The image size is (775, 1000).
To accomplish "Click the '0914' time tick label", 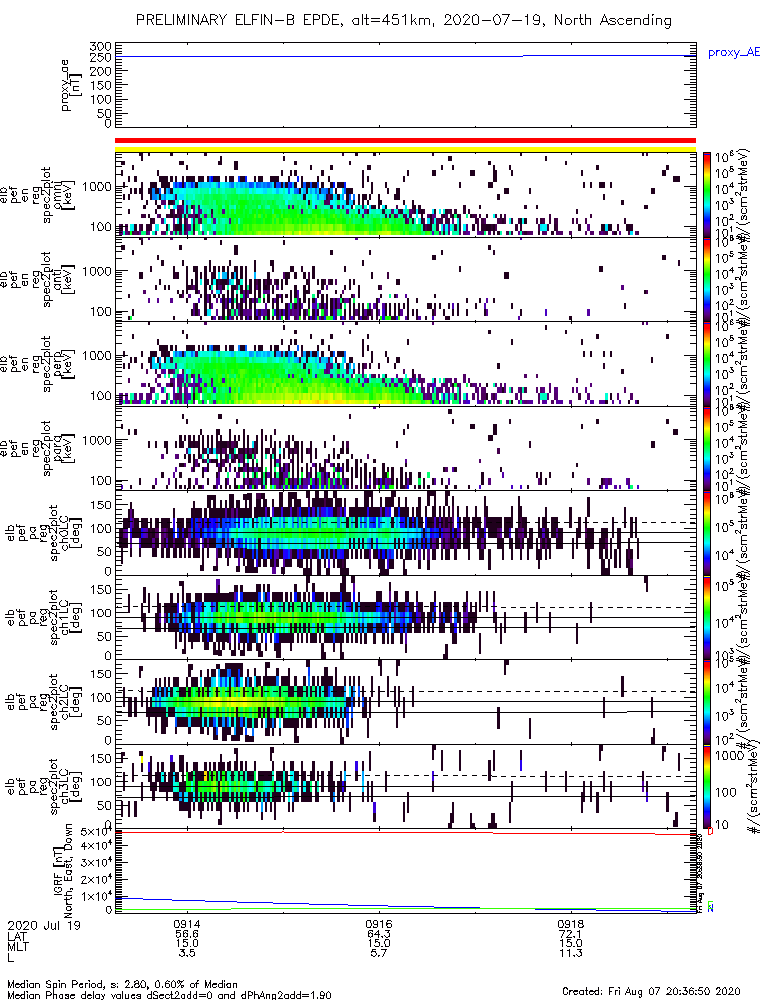I will point(187,924).
